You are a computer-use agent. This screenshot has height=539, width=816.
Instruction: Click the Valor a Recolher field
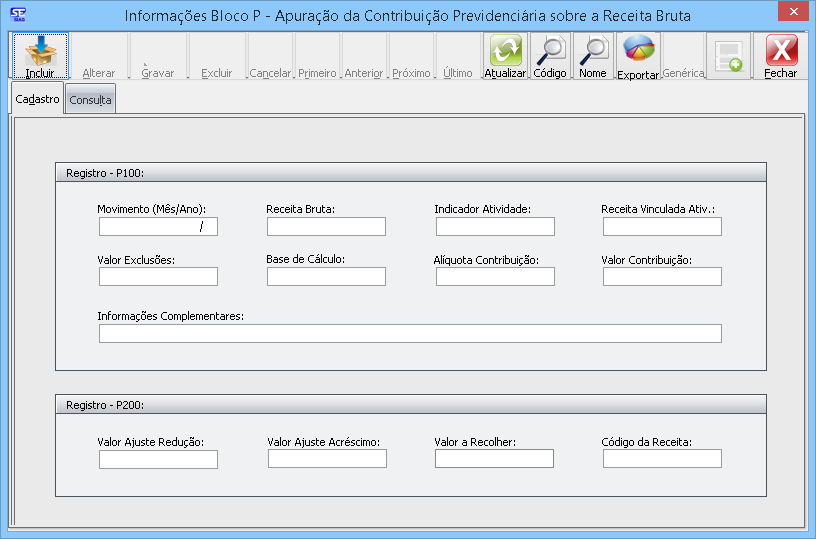click(494, 459)
